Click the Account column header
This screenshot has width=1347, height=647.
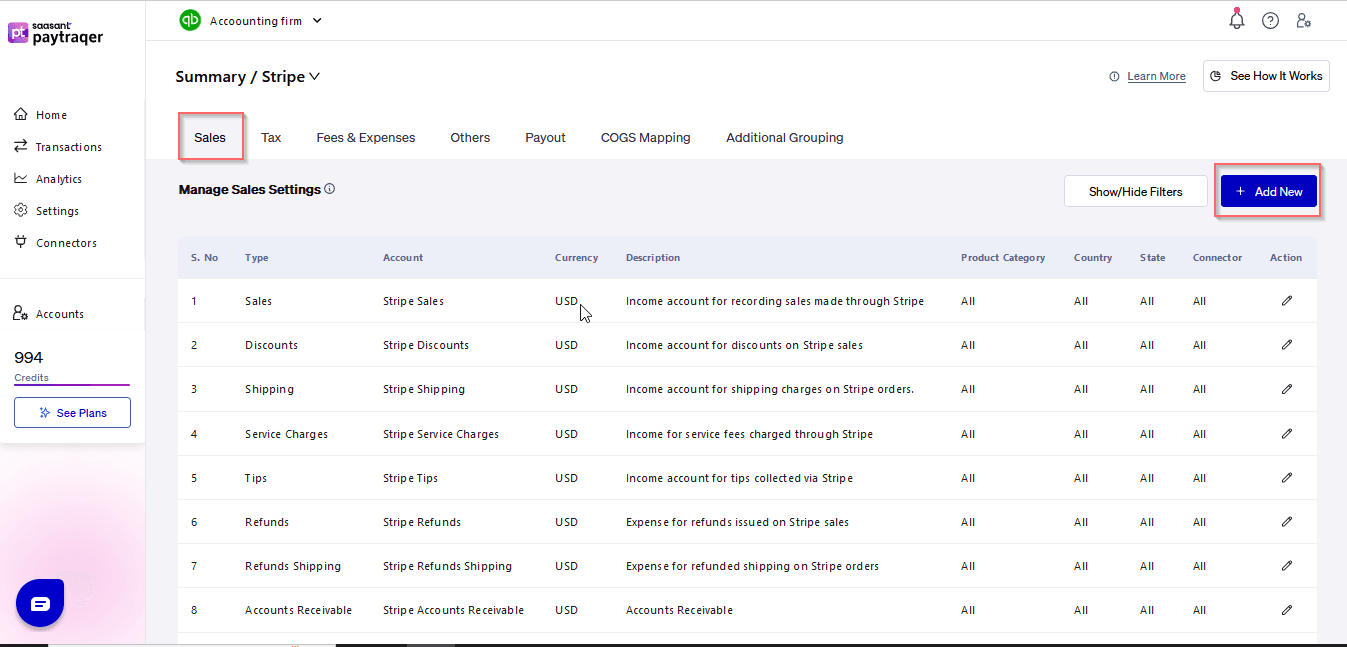pyautogui.click(x=403, y=257)
